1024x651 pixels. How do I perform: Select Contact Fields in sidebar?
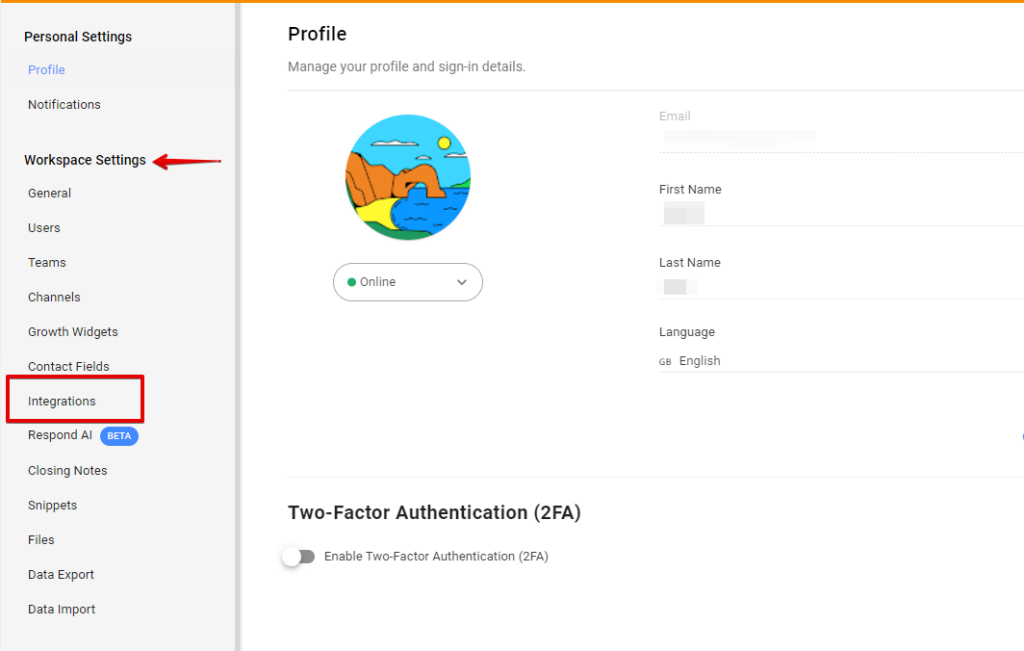point(69,367)
